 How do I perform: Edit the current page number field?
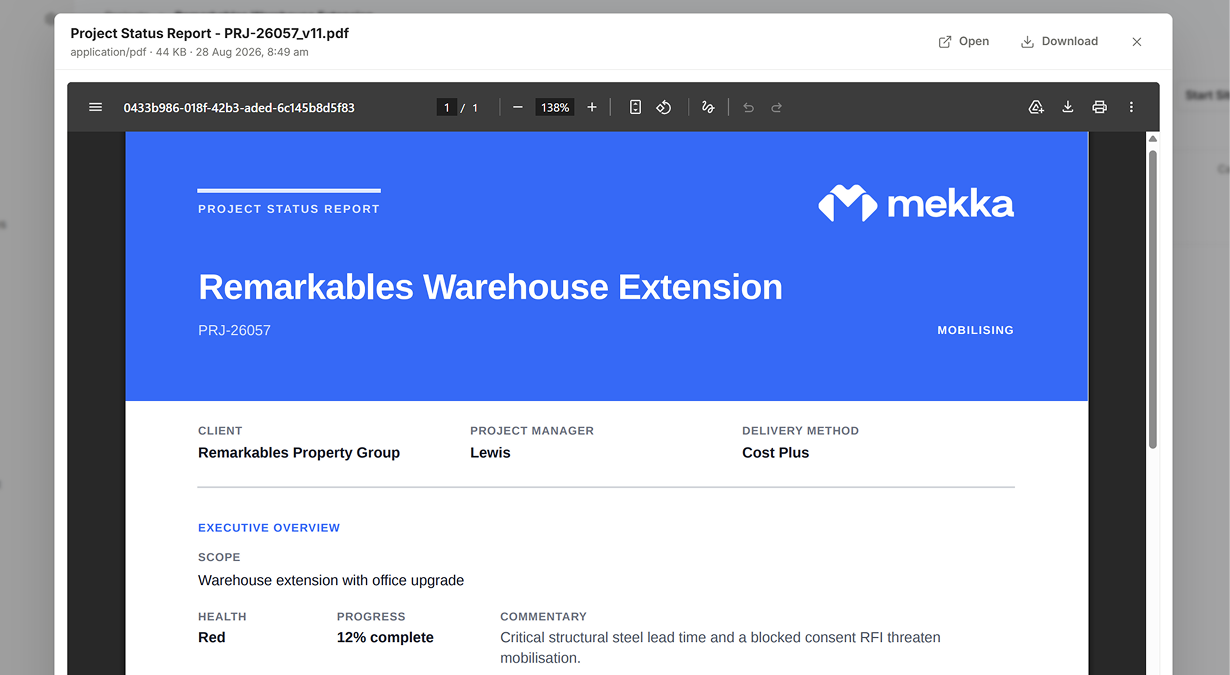[x=447, y=107]
